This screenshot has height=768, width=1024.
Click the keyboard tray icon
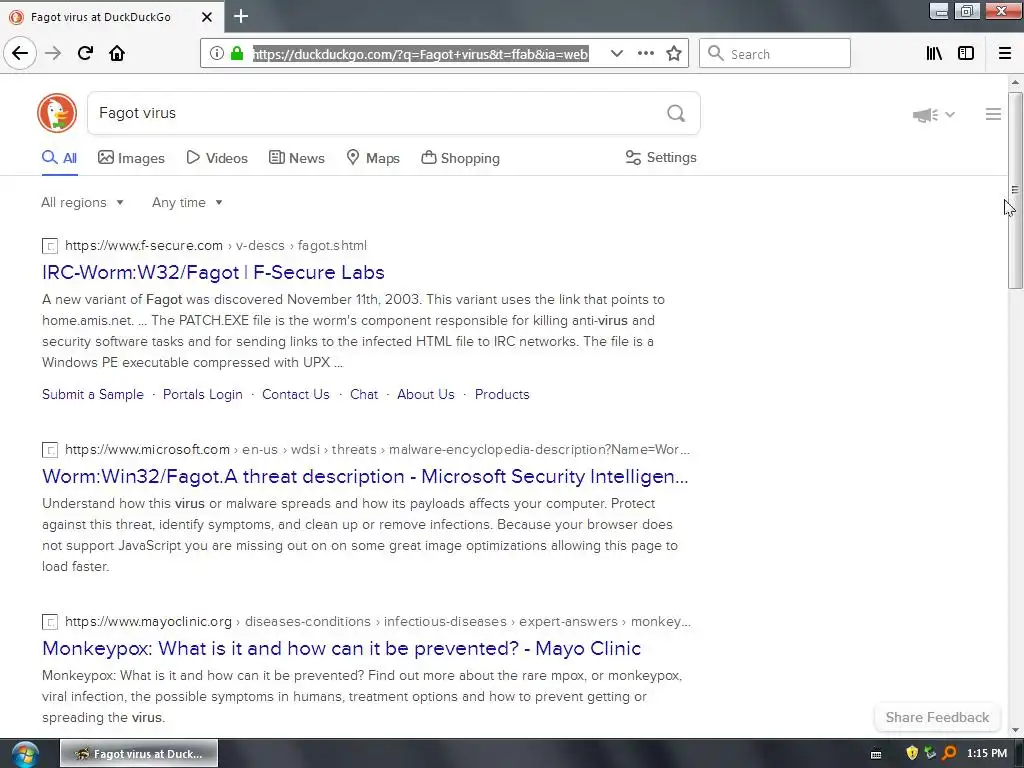876,754
